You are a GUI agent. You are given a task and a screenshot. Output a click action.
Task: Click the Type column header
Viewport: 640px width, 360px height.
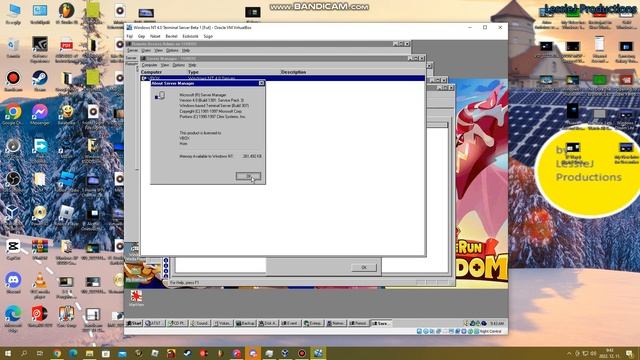click(x=193, y=72)
